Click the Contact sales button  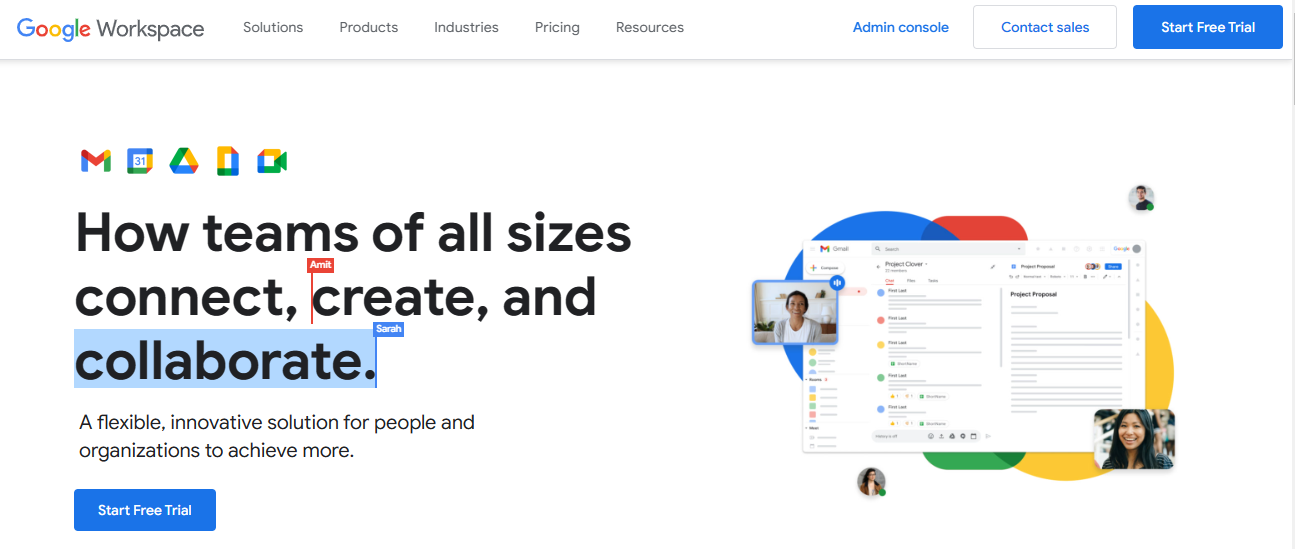pos(1045,27)
